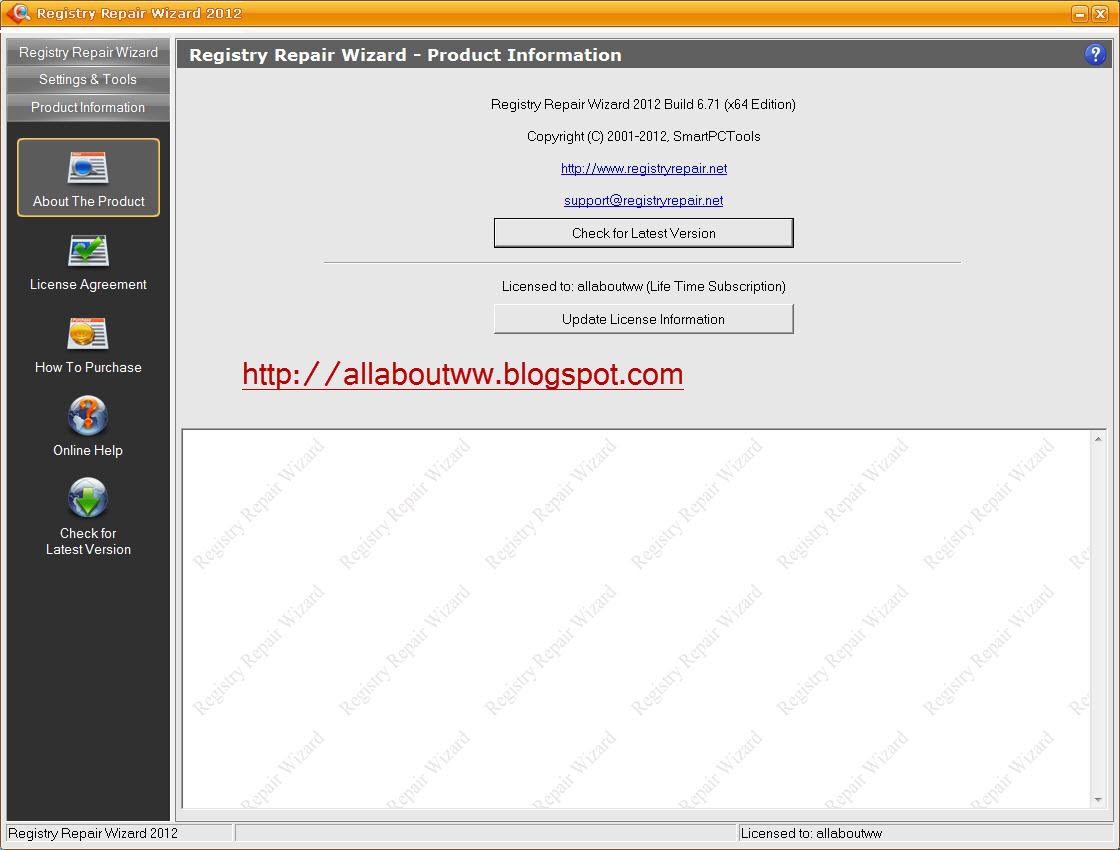
Task: Click the version text "Build 6.71 (x64 Edition)"
Action: click(x=729, y=104)
